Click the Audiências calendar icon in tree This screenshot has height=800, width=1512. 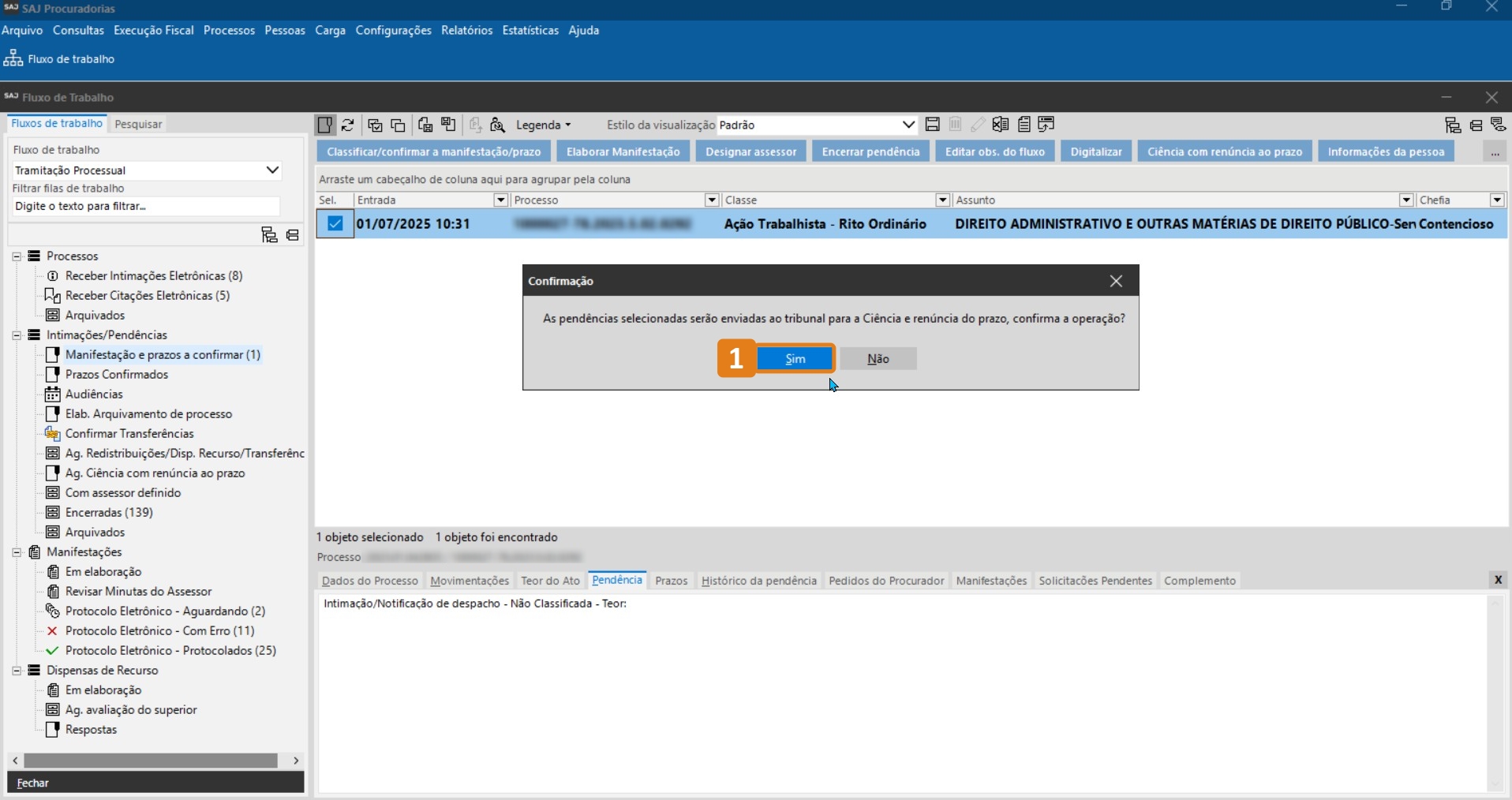(x=53, y=394)
